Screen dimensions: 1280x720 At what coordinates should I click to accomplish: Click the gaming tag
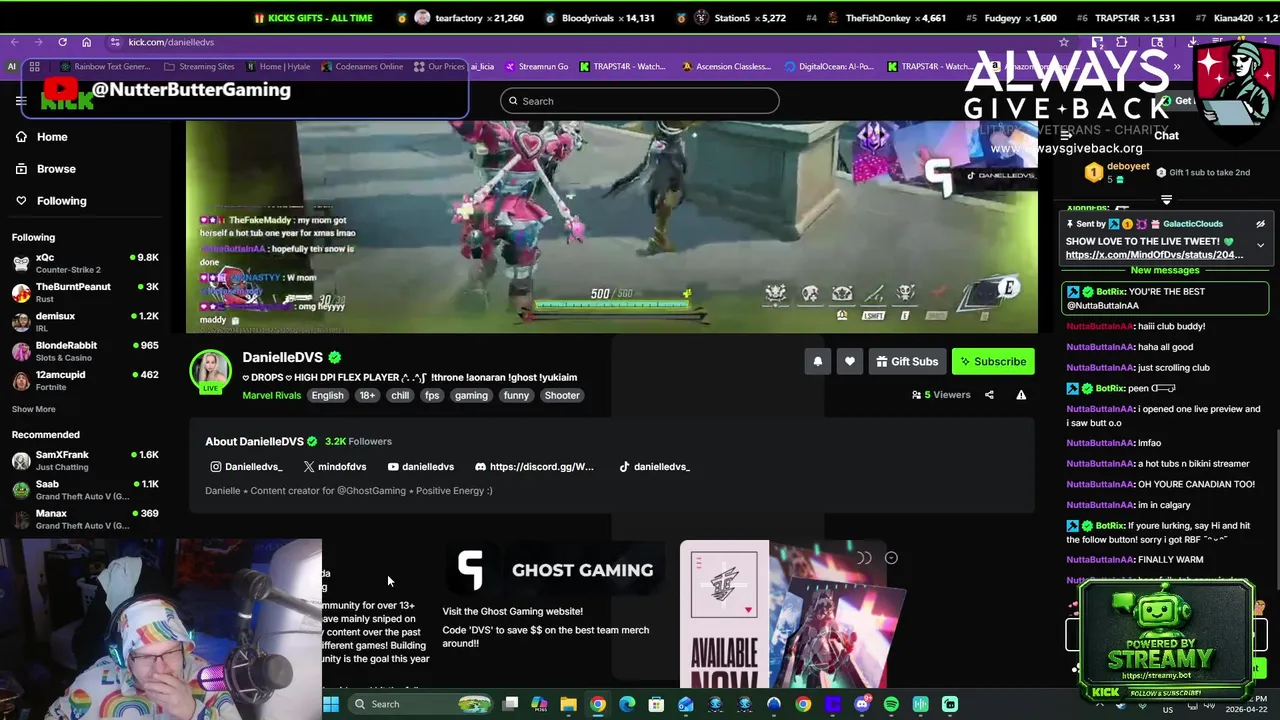tap(471, 395)
